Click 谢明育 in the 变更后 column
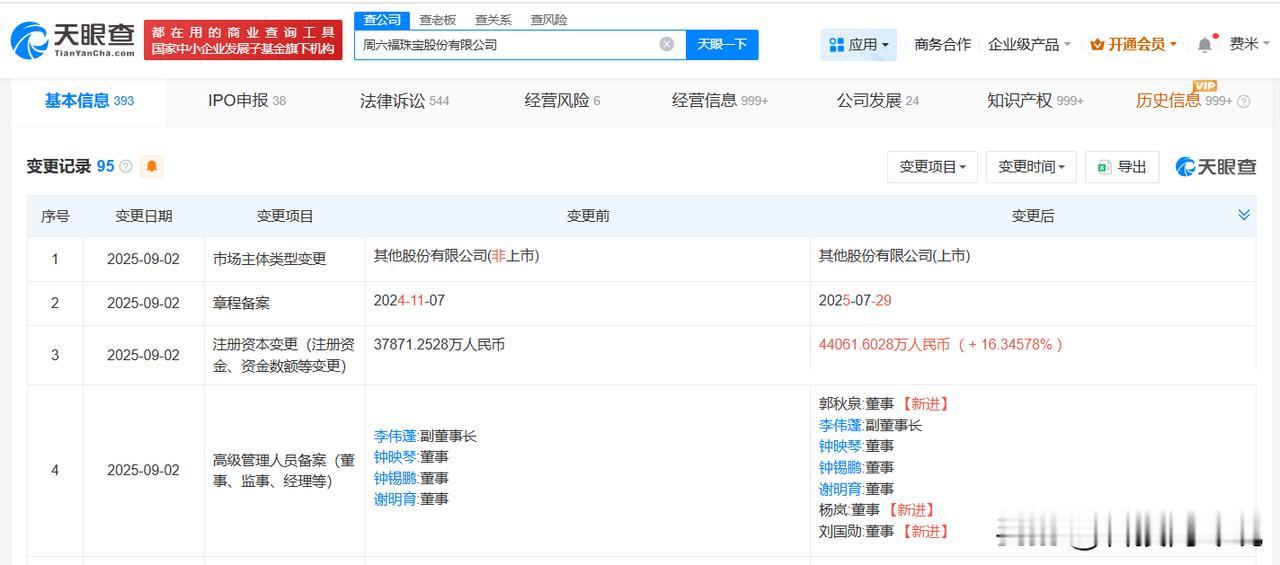 tap(839, 489)
